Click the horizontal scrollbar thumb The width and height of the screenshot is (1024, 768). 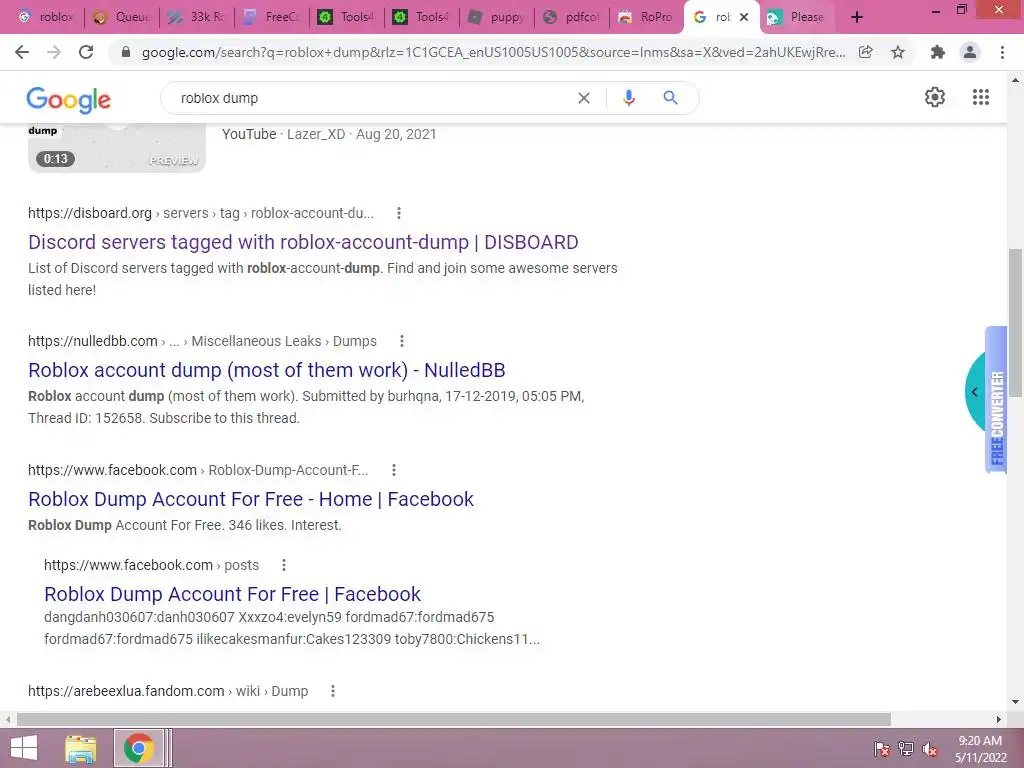pyautogui.click(x=453, y=719)
